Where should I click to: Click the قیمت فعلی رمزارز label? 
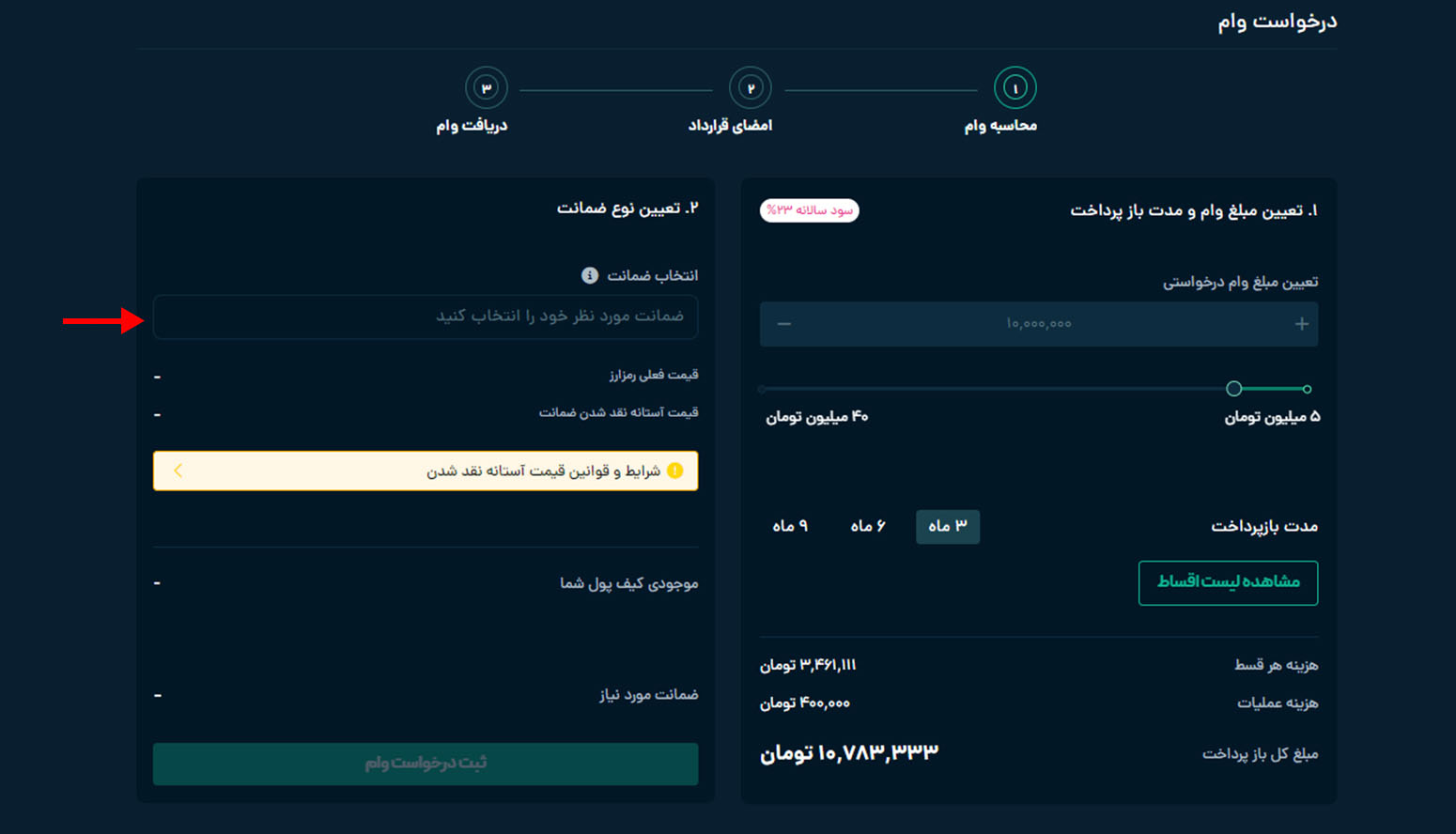click(654, 375)
